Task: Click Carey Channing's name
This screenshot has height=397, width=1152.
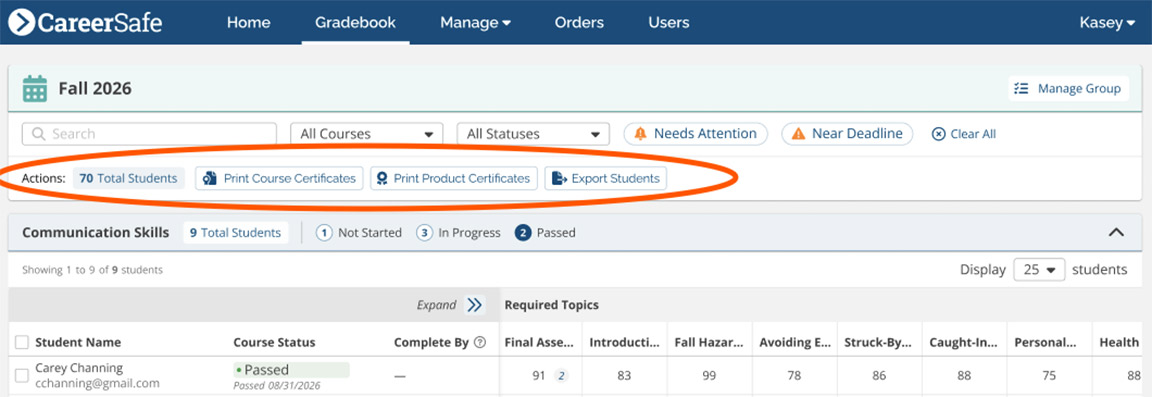Action: [x=79, y=368]
